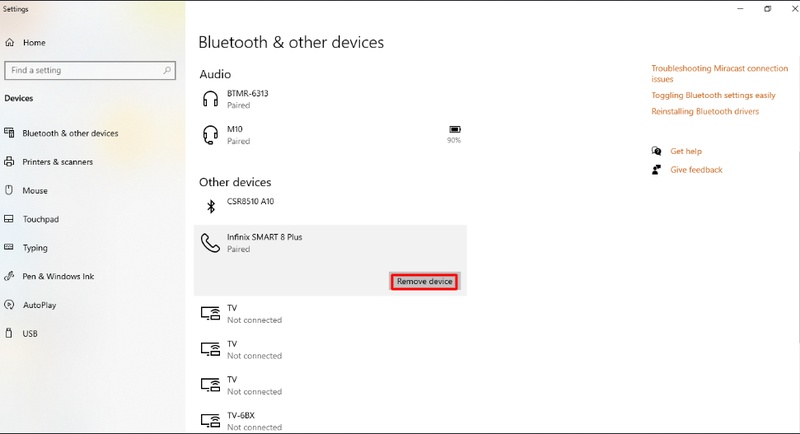
Task: Click the Audio section heading
Action: point(215,74)
